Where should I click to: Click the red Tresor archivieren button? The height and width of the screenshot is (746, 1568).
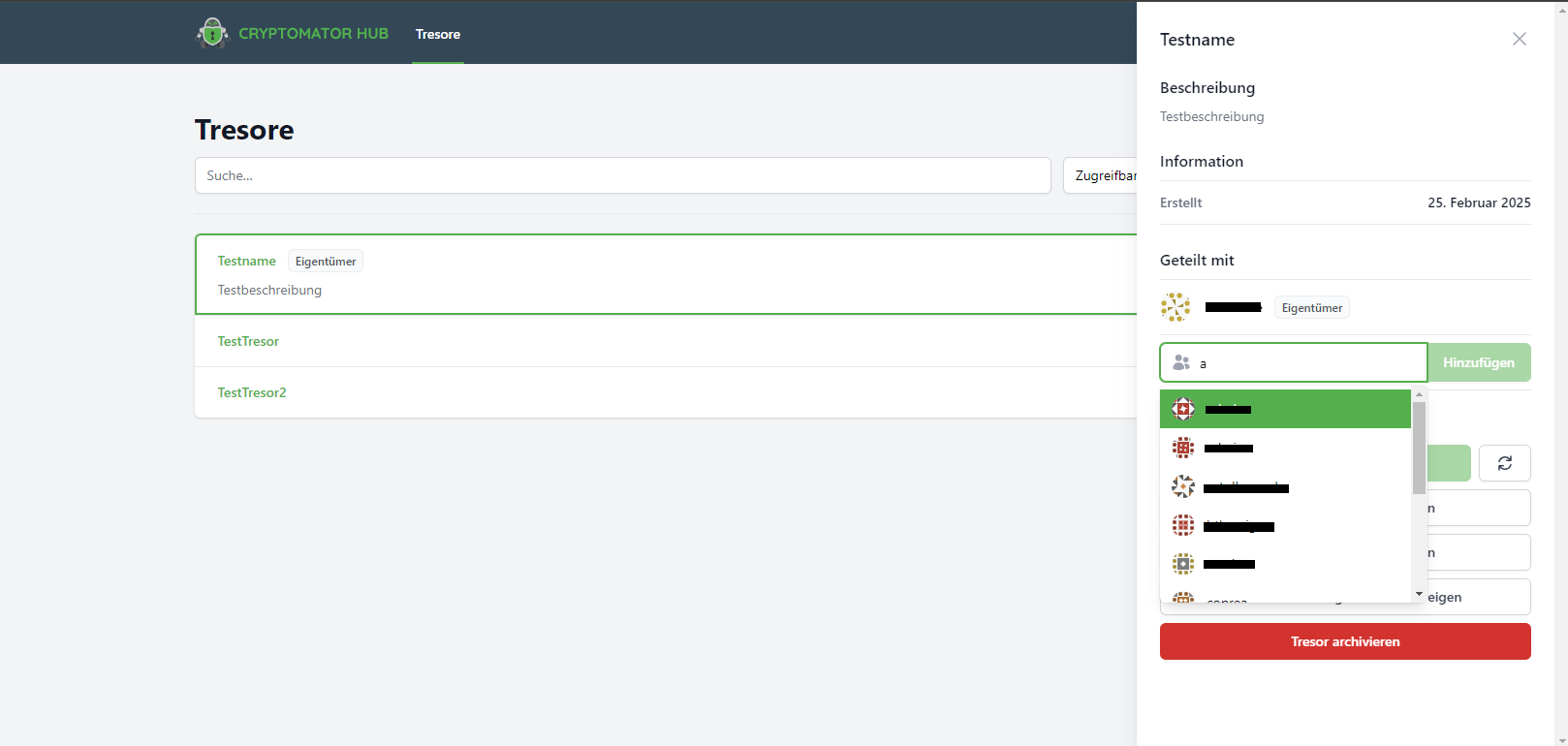[x=1344, y=641]
